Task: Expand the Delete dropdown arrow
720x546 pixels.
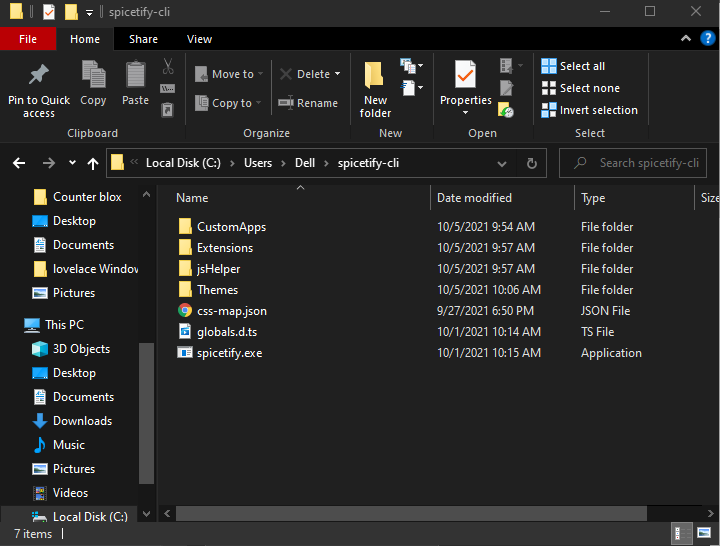Action: coord(338,74)
